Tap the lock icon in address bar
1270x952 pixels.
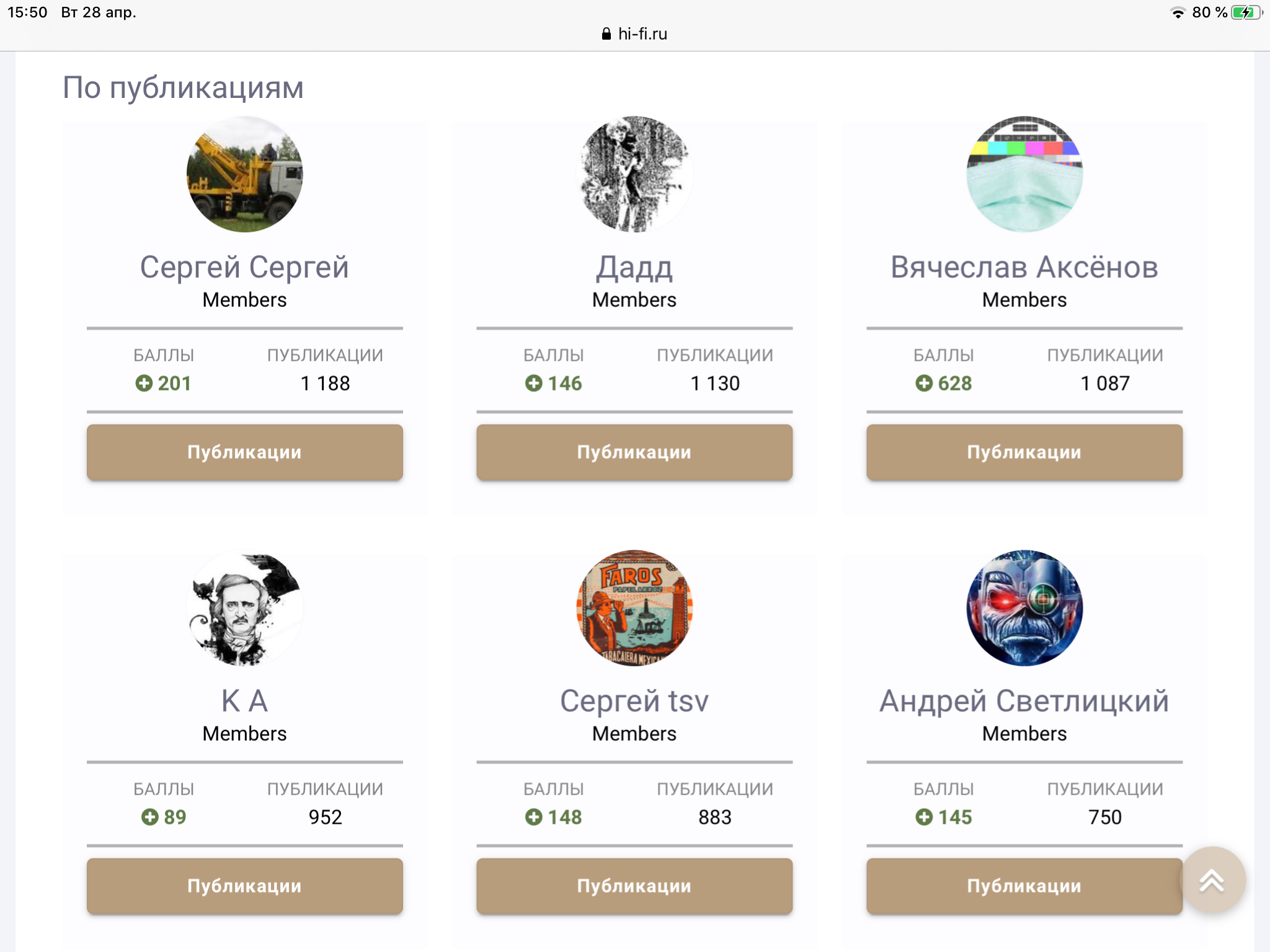[606, 34]
